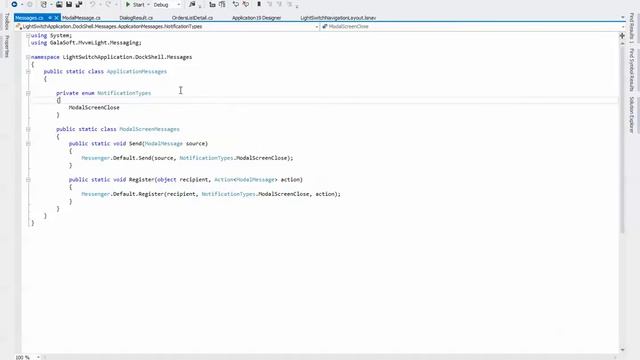
Task: Collapse the ApplicationMessages class block
Action: coord(28,71)
